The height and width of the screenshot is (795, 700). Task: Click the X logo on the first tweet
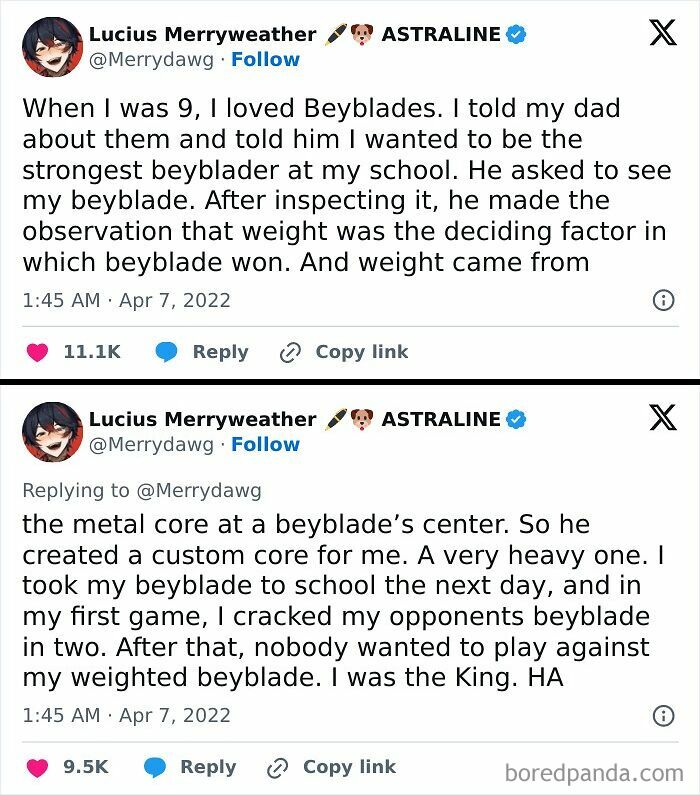662,33
